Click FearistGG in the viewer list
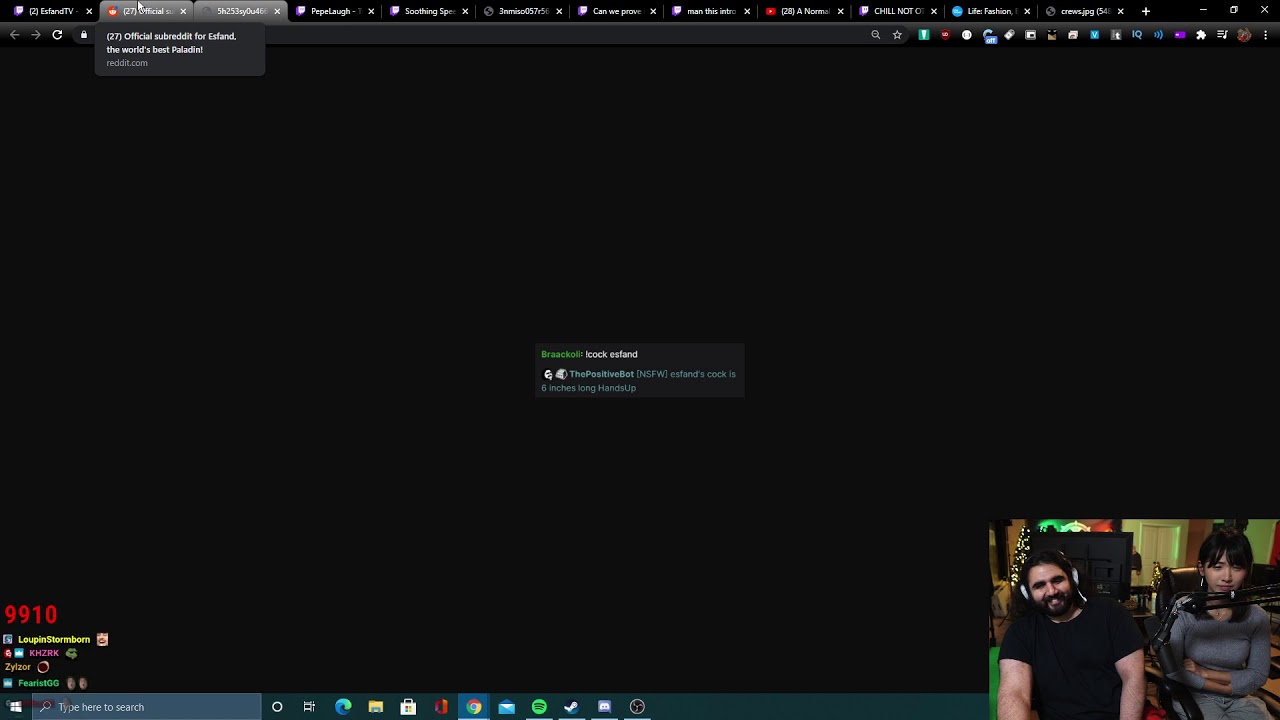The width and height of the screenshot is (1280, 720). pyautogui.click(x=38, y=683)
